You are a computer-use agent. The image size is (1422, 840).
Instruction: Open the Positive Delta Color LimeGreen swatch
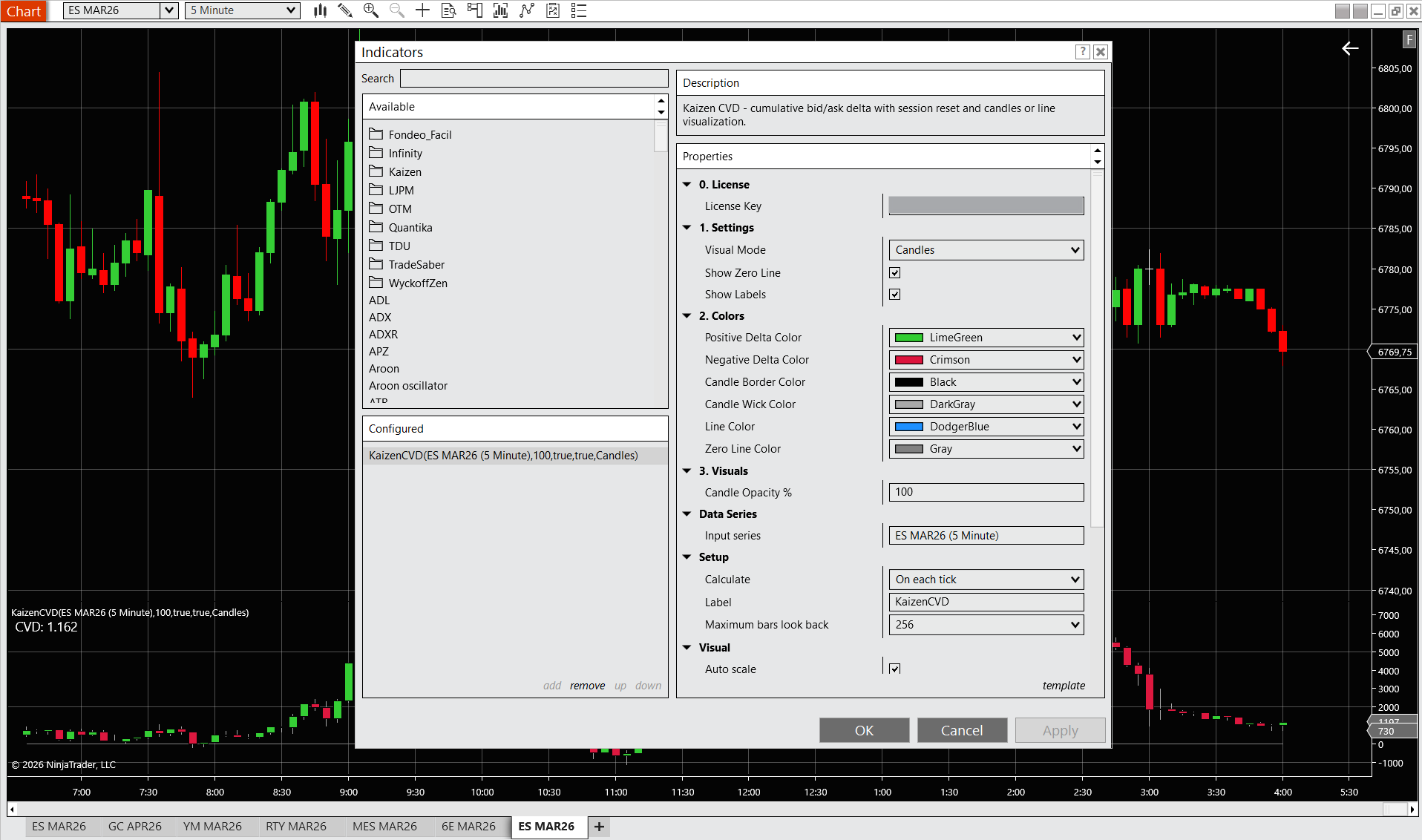coord(986,338)
